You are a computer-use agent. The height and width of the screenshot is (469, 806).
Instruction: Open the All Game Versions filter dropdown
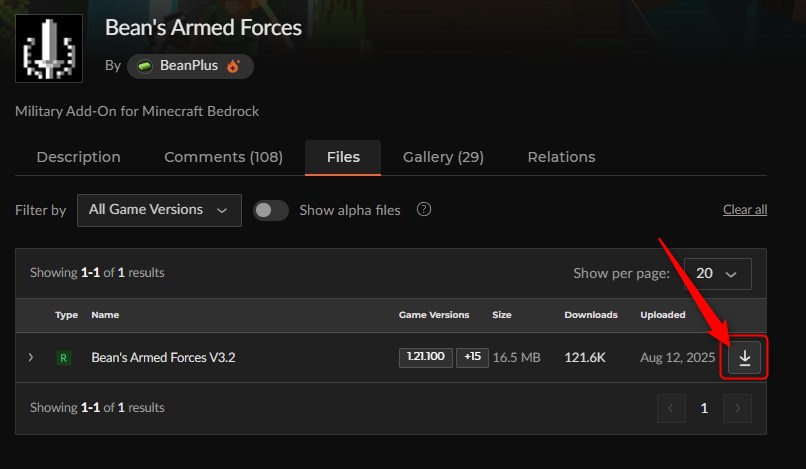coord(159,210)
